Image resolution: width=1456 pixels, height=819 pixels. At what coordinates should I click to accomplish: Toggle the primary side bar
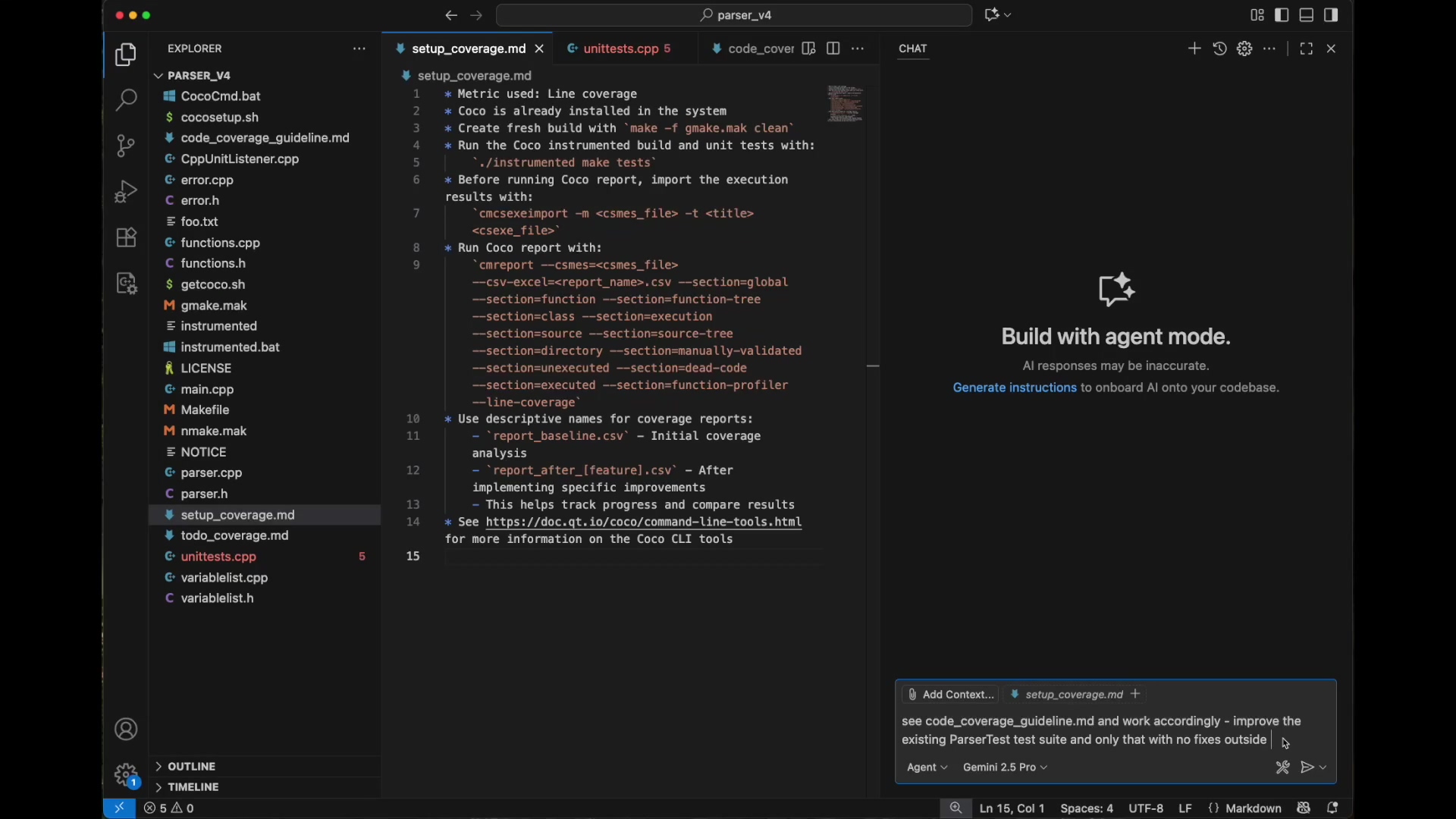coord(1282,15)
